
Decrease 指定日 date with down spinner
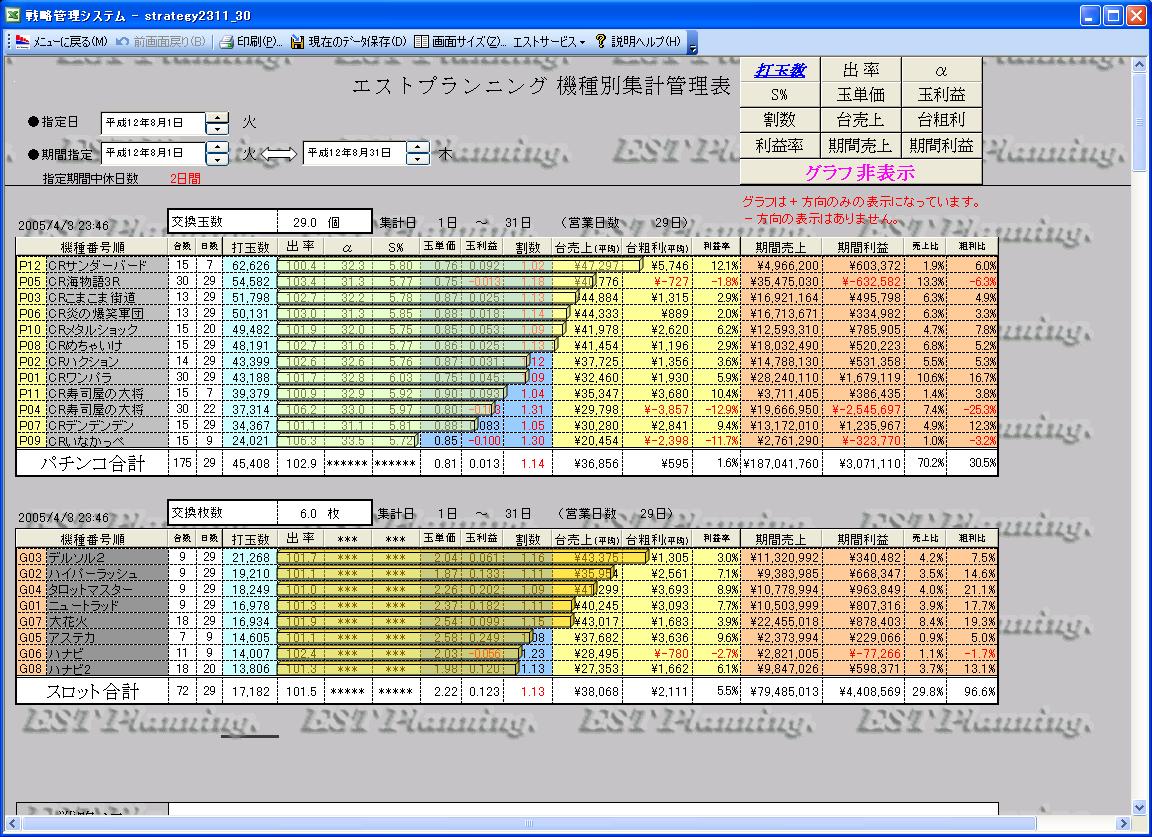pyautogui.click(x=217, y=129)
